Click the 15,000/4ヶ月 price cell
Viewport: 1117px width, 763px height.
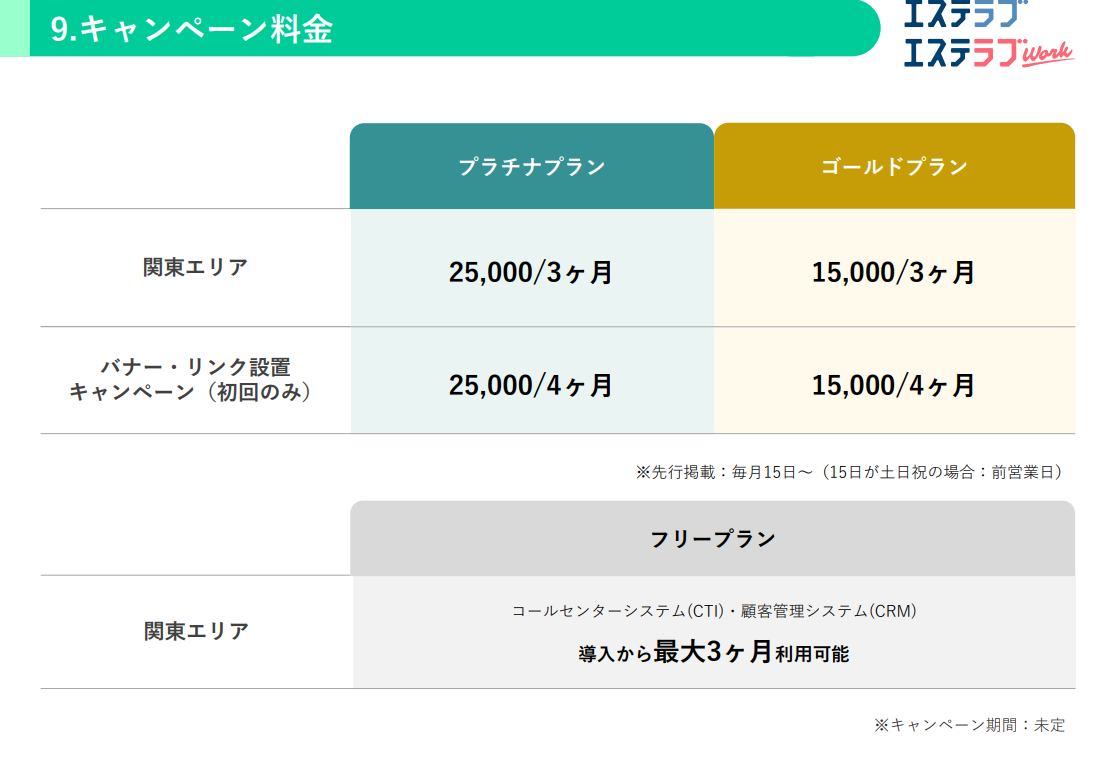(893, 385)
